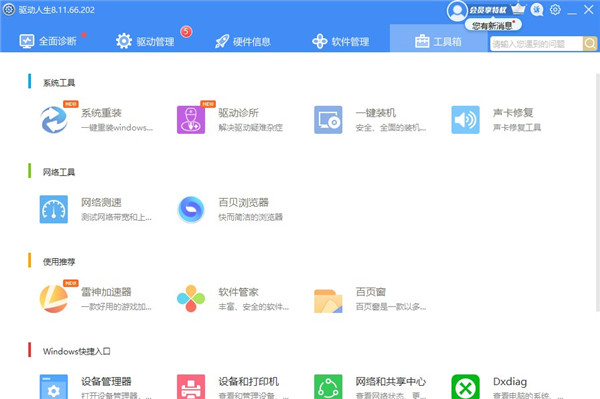Open the 百贝浏览器 browser icon
The image size is (600, 399).
pyautogui.click(x=191, y=209)
